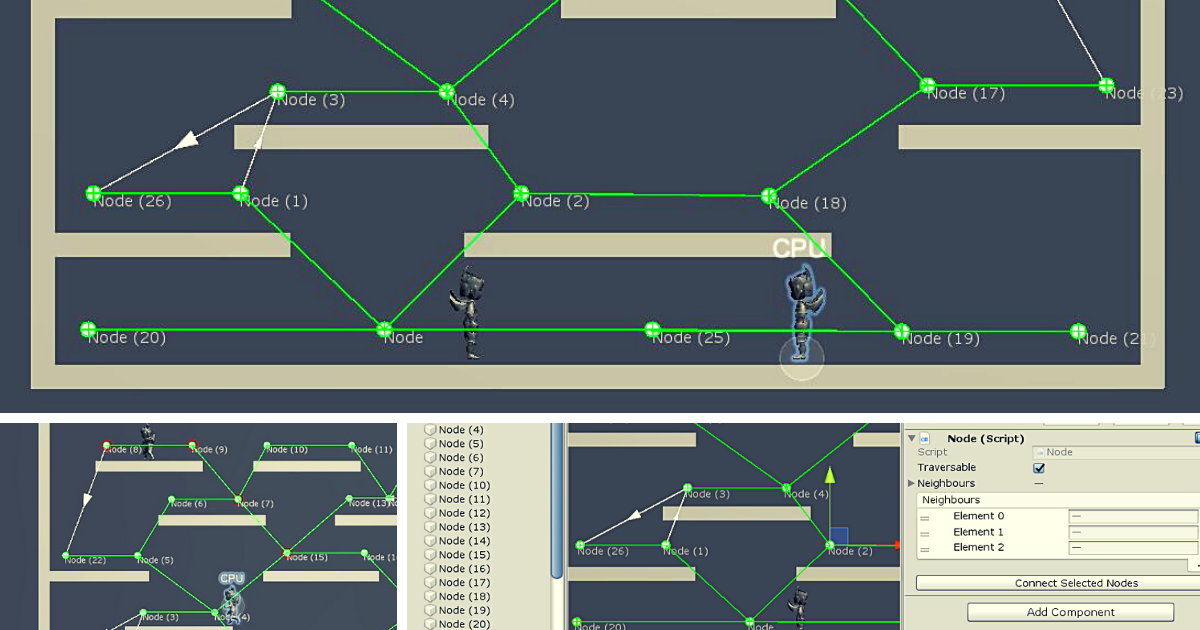Expand the Neighbours property in the inspector
The width and height of the screenshot is (1200, 630).
tap(911, 483)
